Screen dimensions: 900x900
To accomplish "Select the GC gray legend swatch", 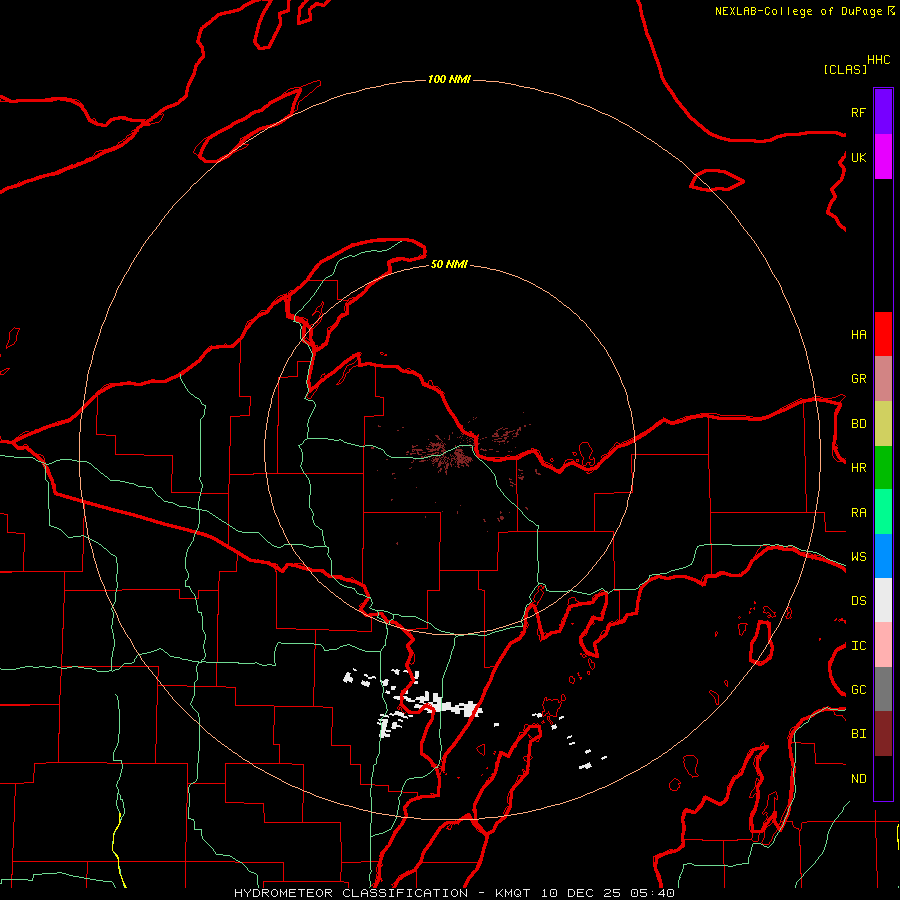I will click(883, 689).
